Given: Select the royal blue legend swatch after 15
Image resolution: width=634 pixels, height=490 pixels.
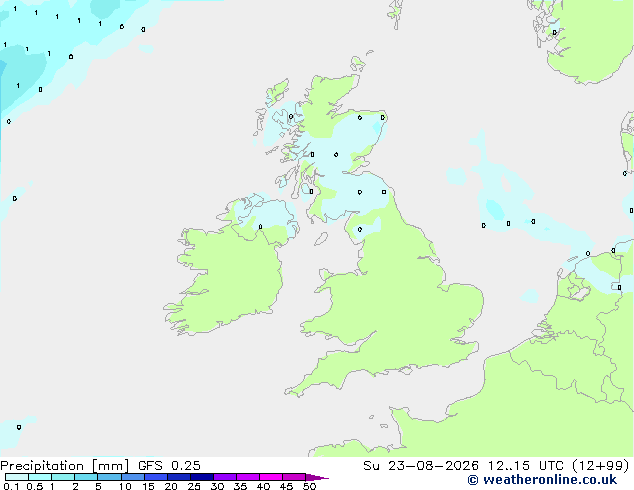Looking at the screenshot, I should coord(156,477).
